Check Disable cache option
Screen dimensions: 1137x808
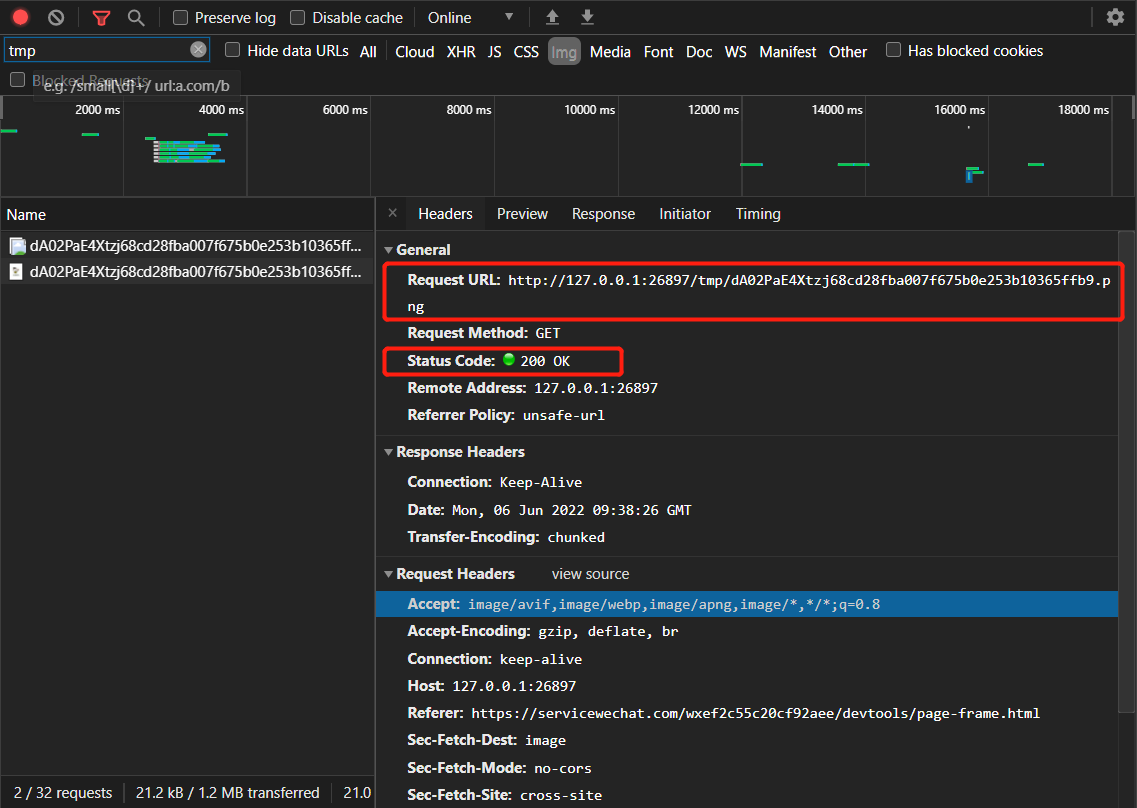[x=297, y=17]
